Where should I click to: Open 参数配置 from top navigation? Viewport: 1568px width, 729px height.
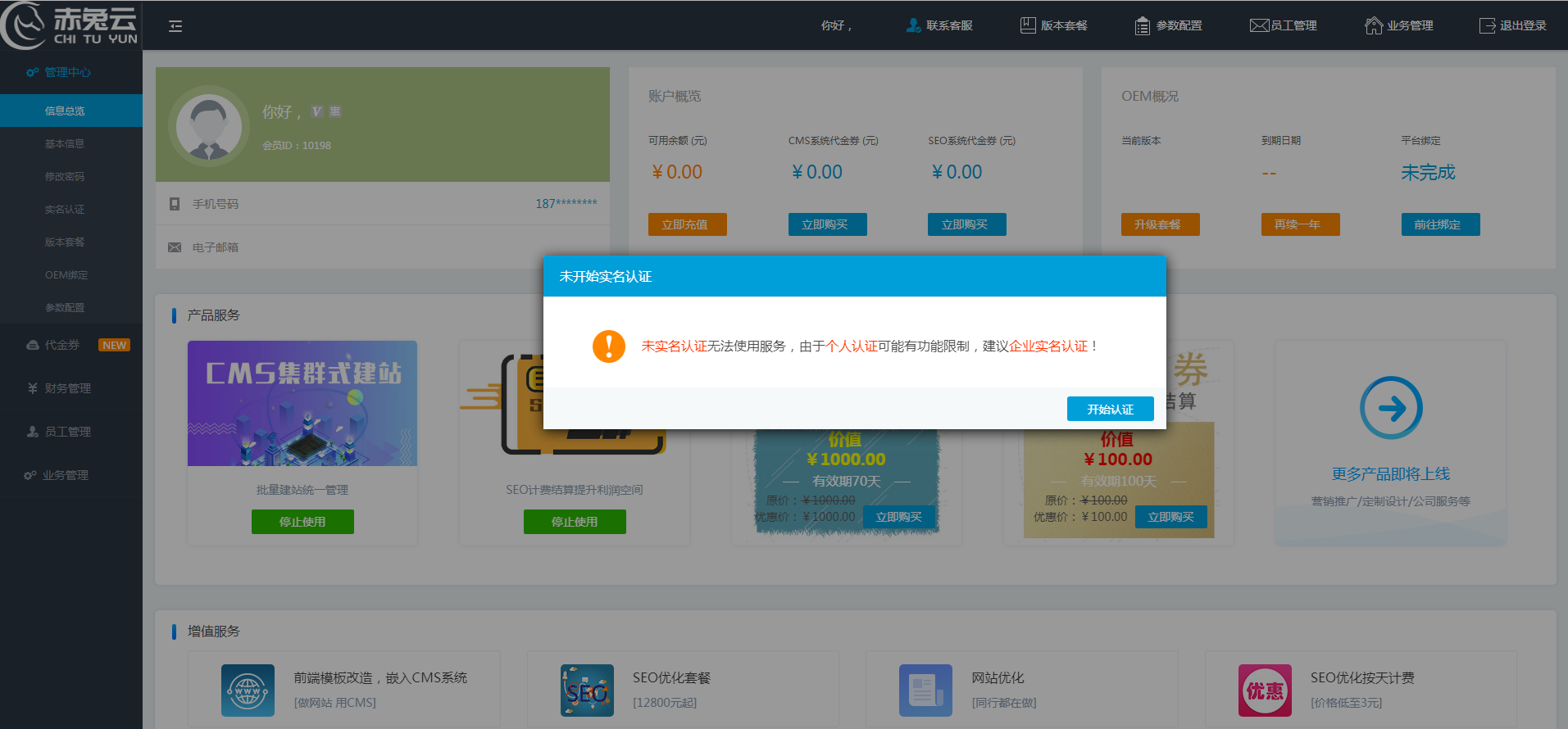click(x=1143, y=26)
